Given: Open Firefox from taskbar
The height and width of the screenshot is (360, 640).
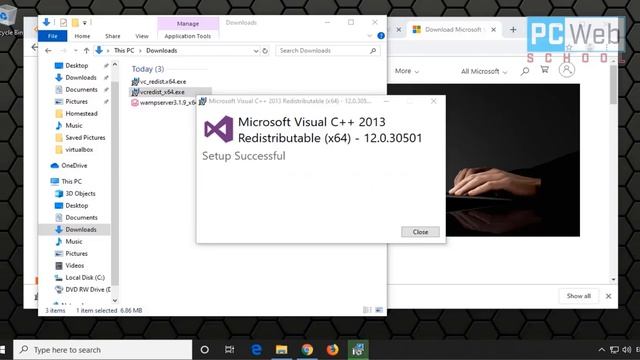Looking at the screenshot, I should pos(332,350).
